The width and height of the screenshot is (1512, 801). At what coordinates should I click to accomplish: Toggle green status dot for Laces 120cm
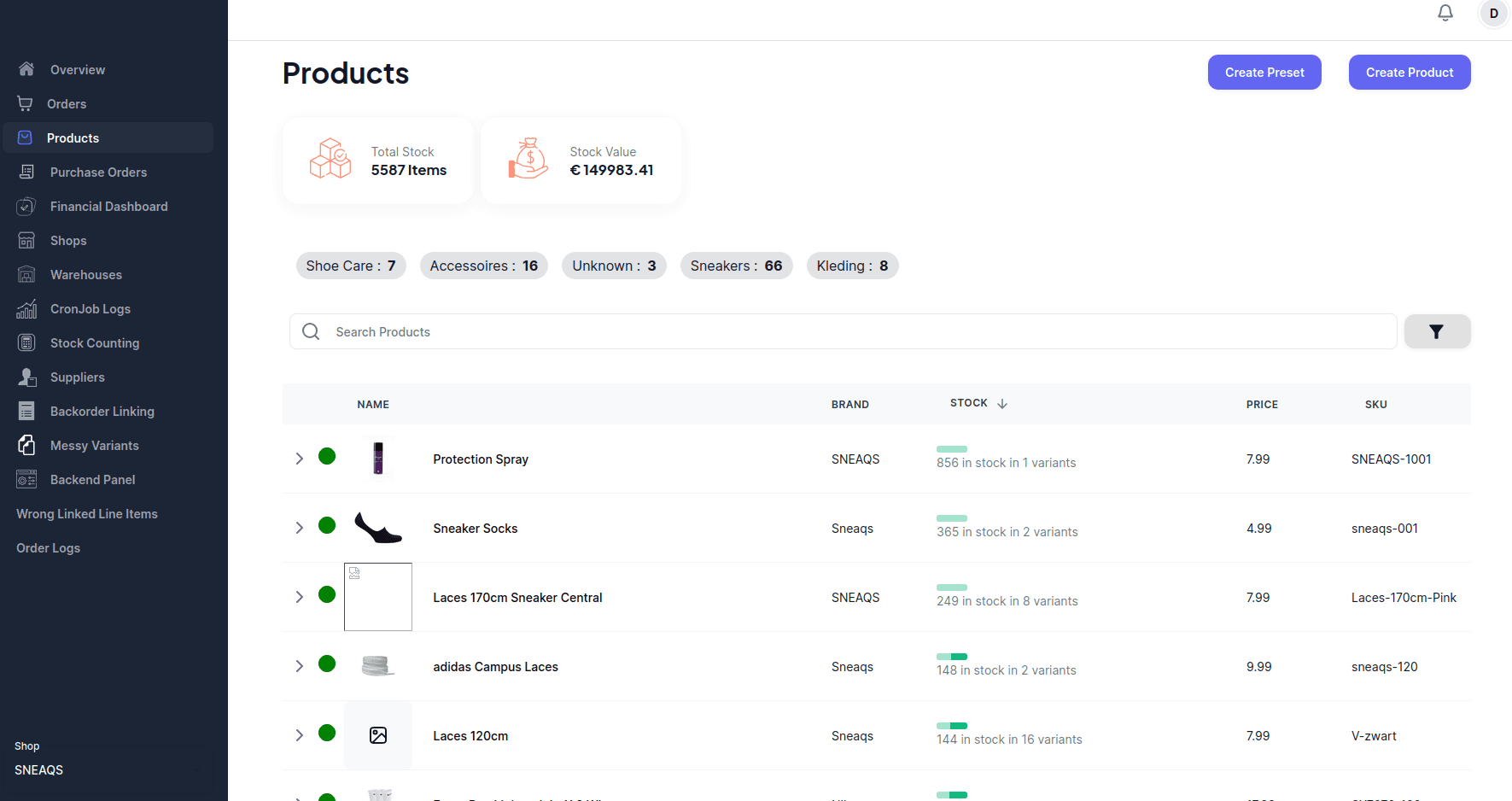(x=327, y=733)
